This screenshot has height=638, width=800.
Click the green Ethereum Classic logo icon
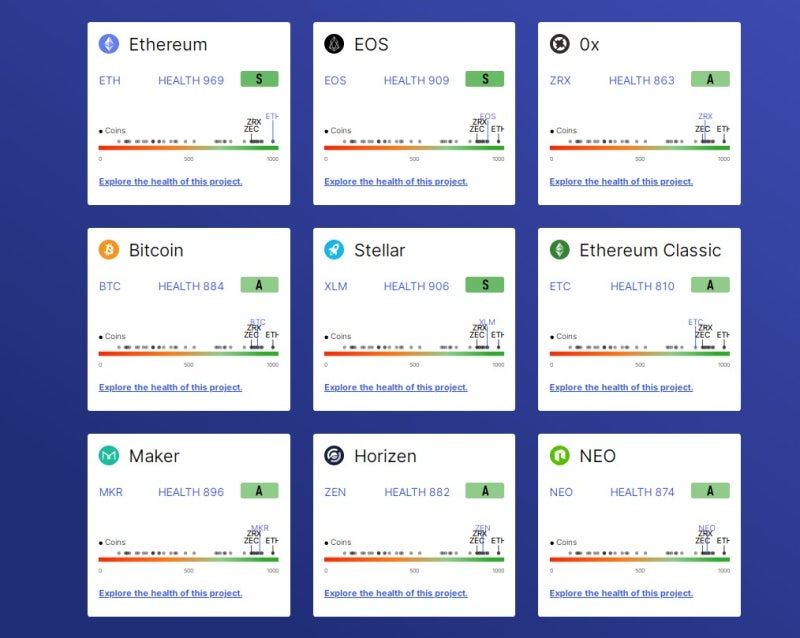[x=560, y=250]
